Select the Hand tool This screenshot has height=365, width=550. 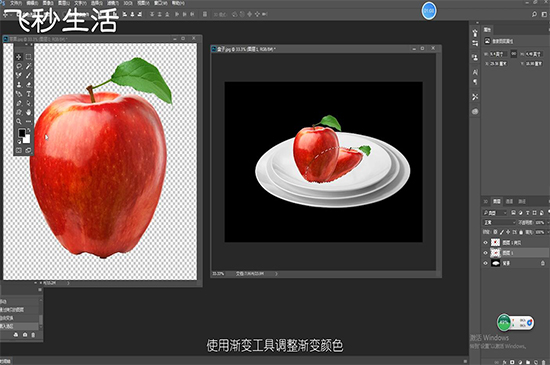pos(28,112)
